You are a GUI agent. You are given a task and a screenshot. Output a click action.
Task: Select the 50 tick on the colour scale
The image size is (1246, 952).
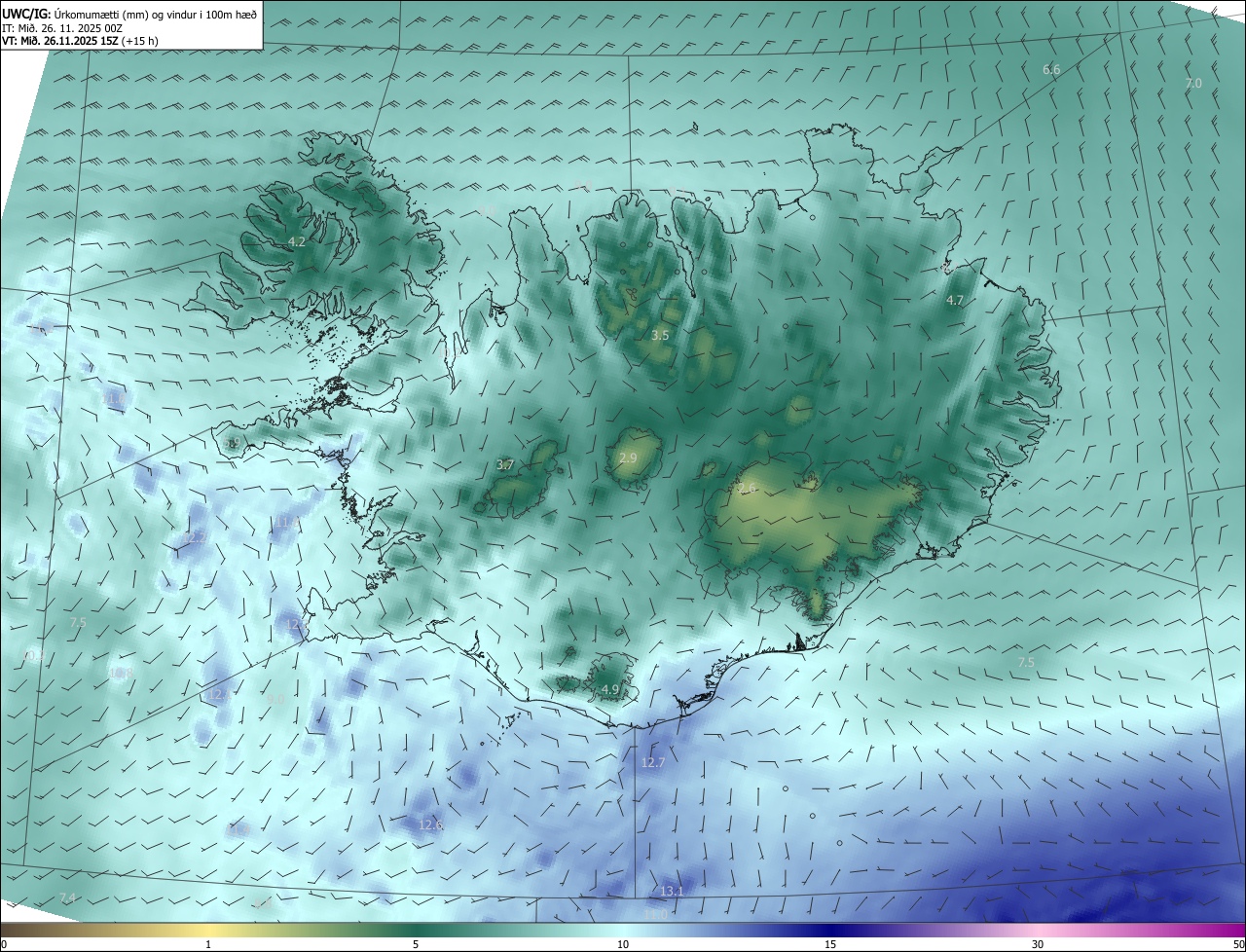1237,944
